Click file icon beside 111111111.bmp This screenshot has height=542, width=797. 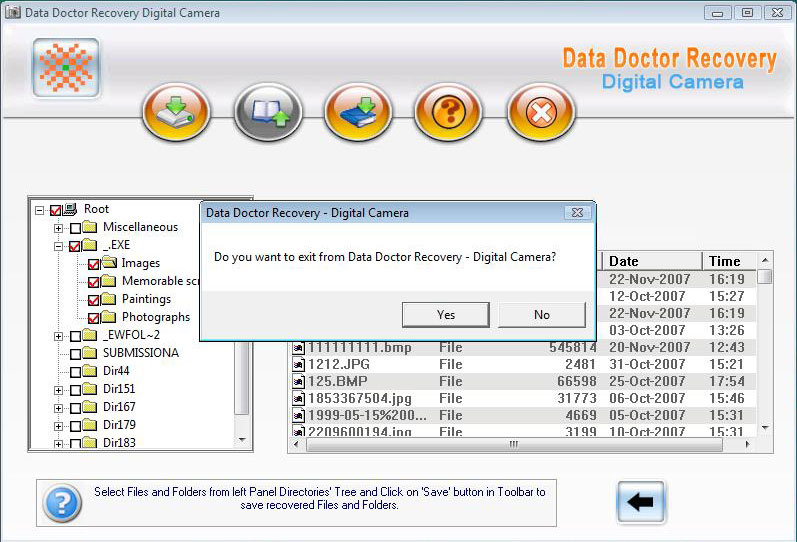(x=298, y=348)
